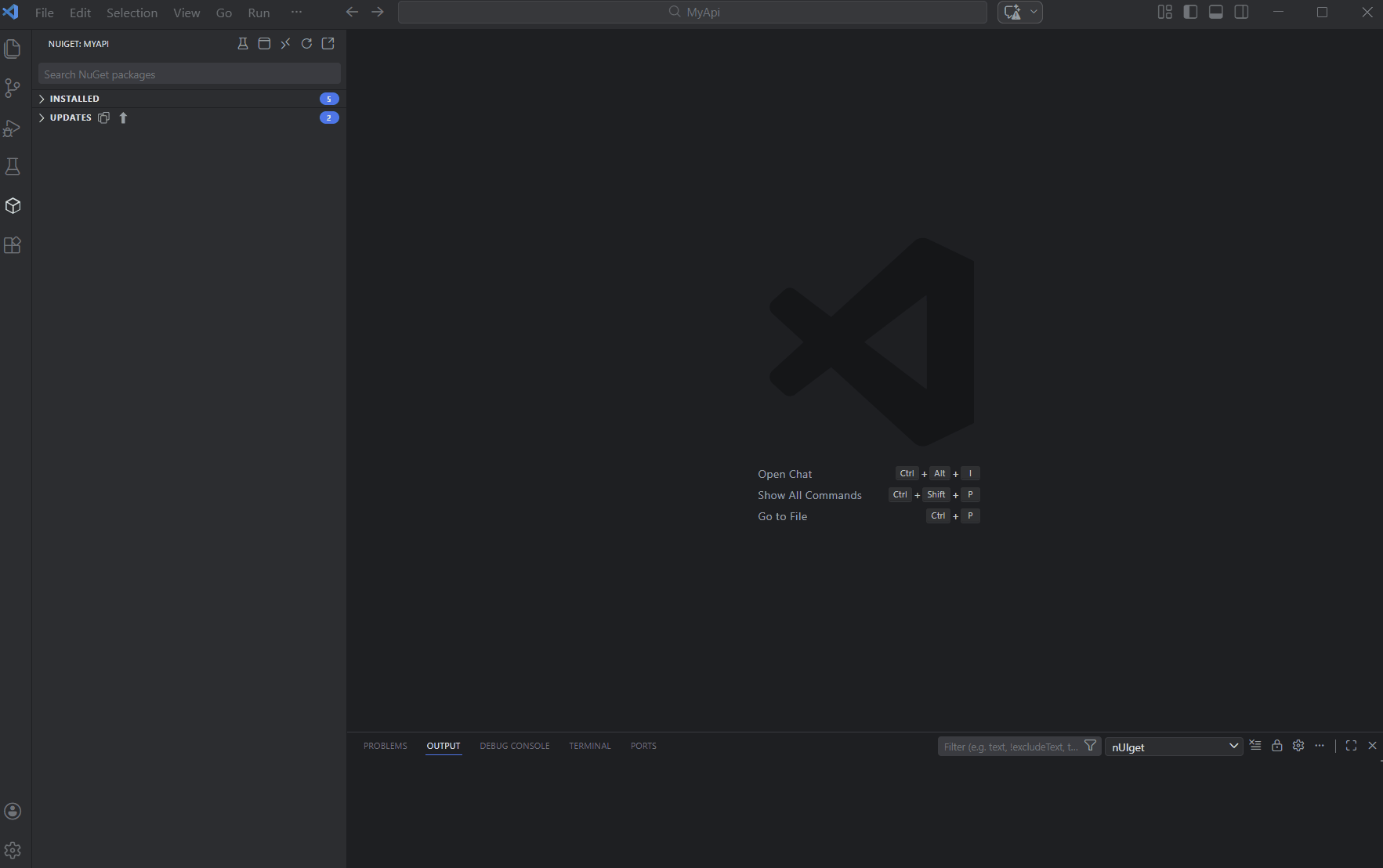Click the window-shaped icon in NuGet header

pos(264,44)
